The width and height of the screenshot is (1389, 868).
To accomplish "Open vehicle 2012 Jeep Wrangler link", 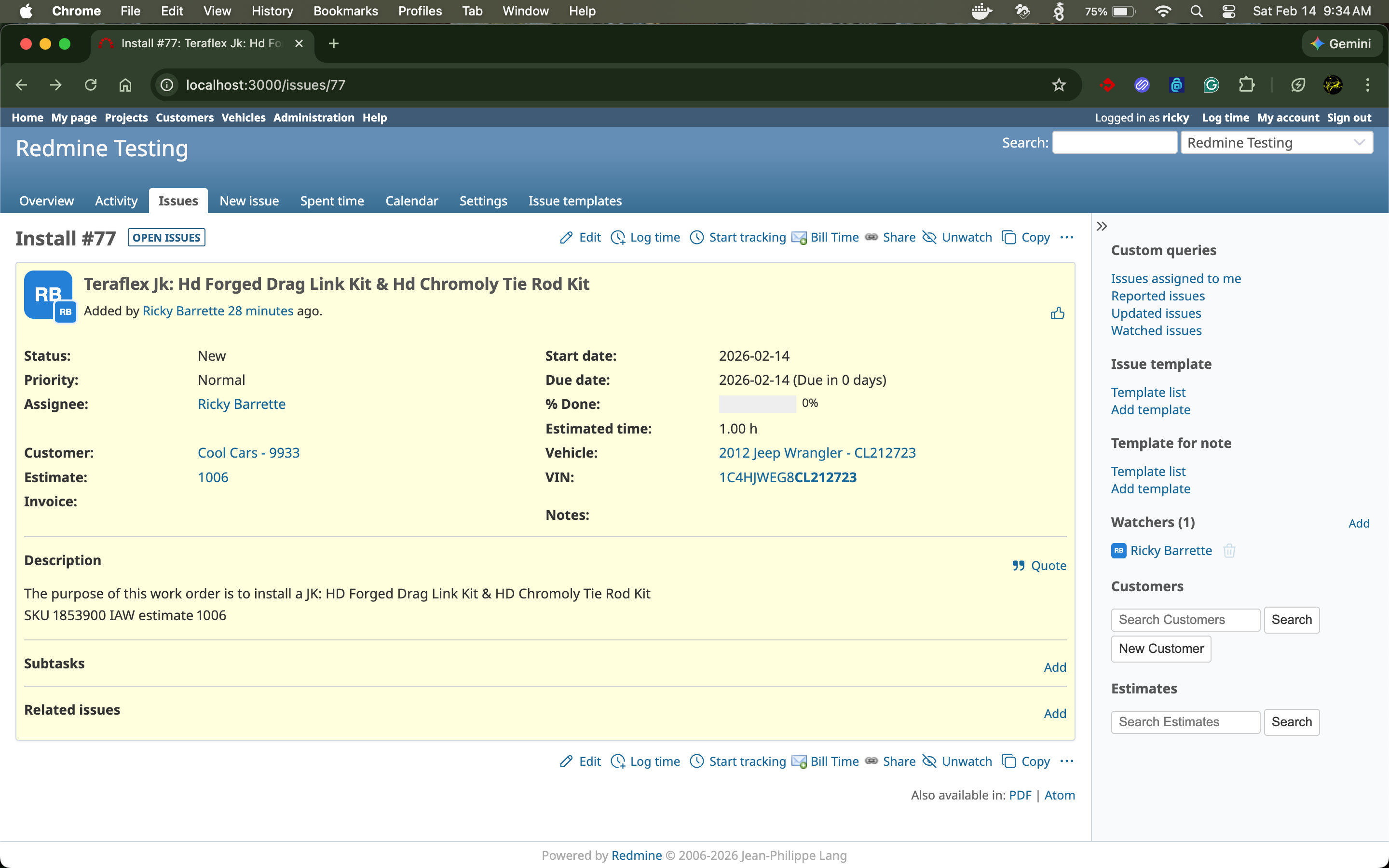I will [x=817, y=453].
